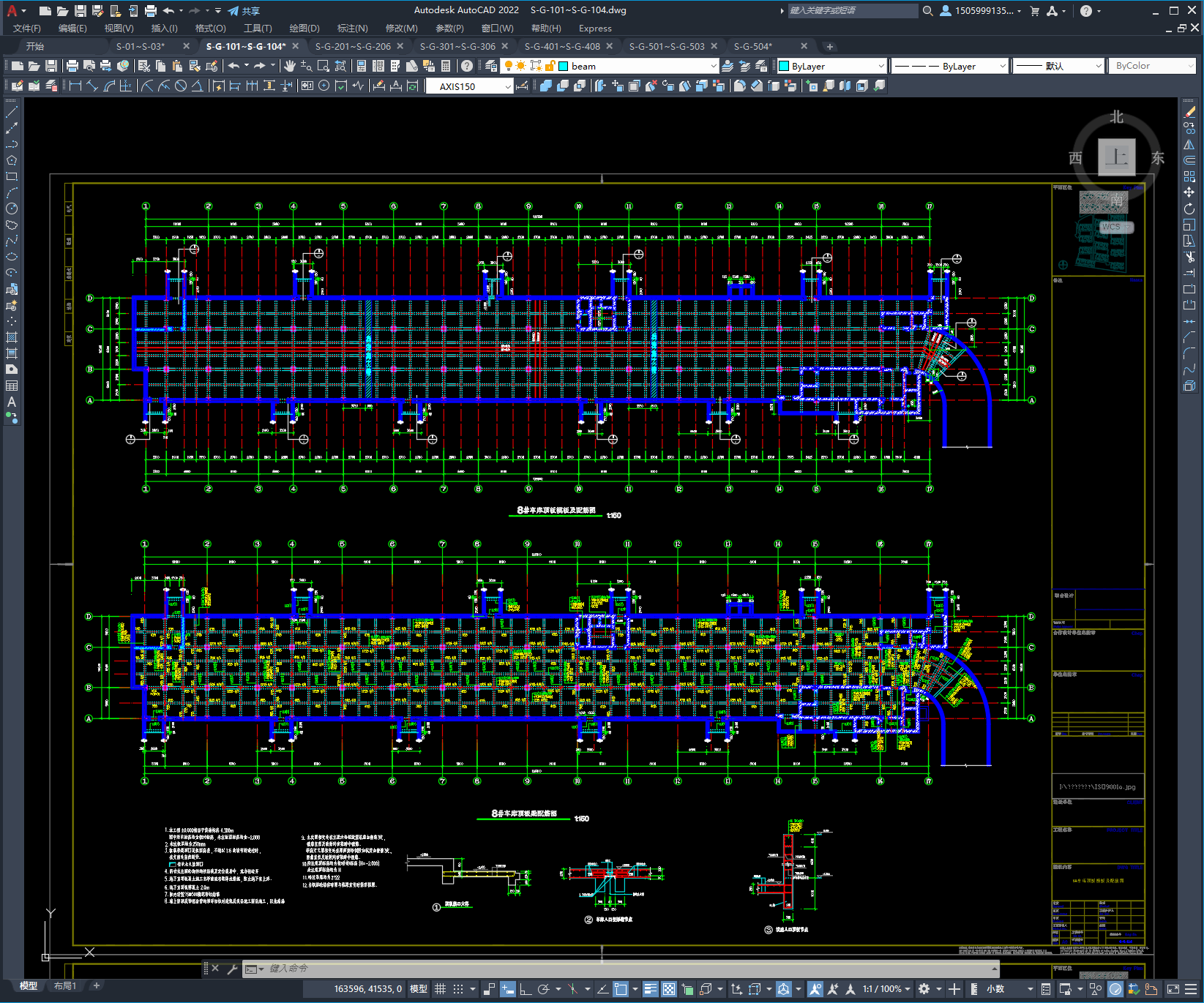Screen dimensions: 1204x1003
Task: Switch to the 布局1 layout tab
Action: 65,986
